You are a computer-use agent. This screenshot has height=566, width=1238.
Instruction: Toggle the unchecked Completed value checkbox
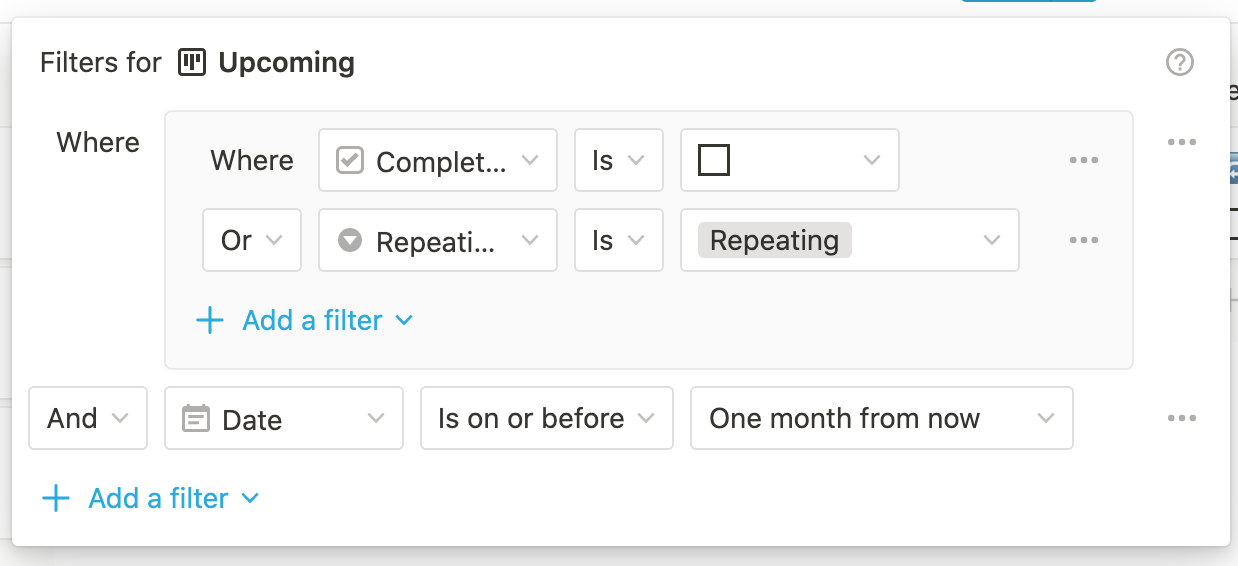pos(714,160)
